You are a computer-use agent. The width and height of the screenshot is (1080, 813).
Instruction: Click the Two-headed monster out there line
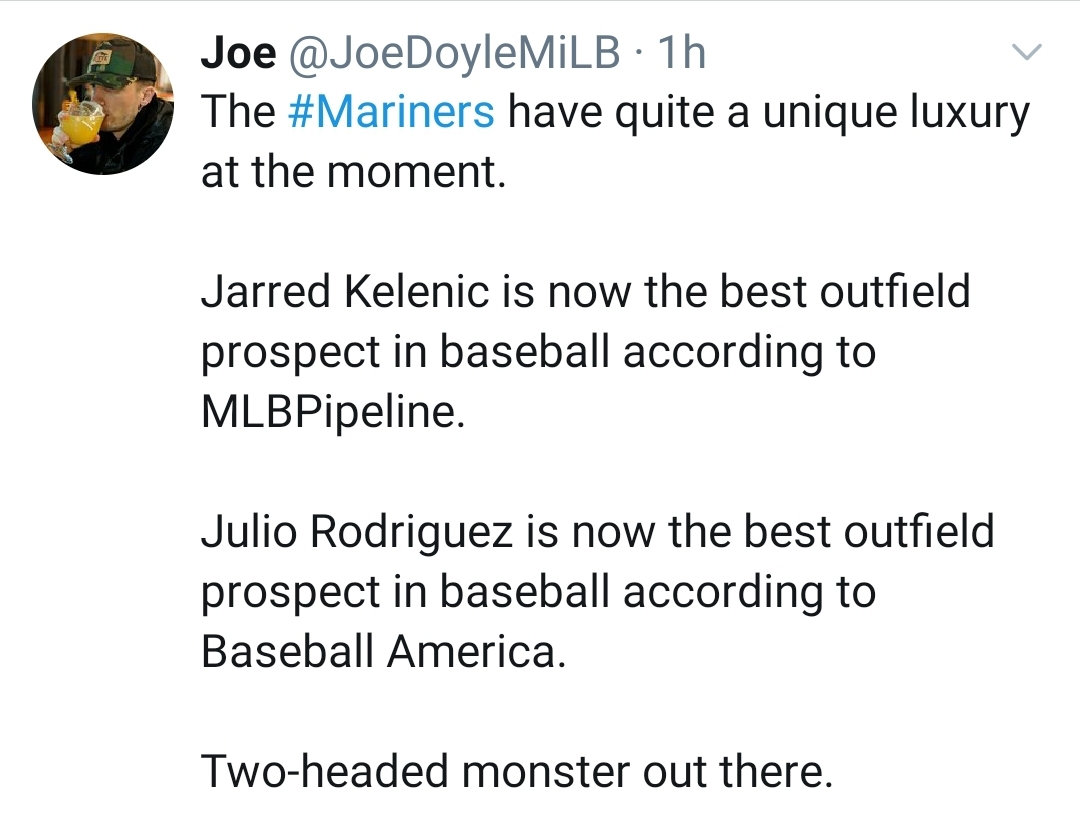pyautogui.click(x=517, y=771)
